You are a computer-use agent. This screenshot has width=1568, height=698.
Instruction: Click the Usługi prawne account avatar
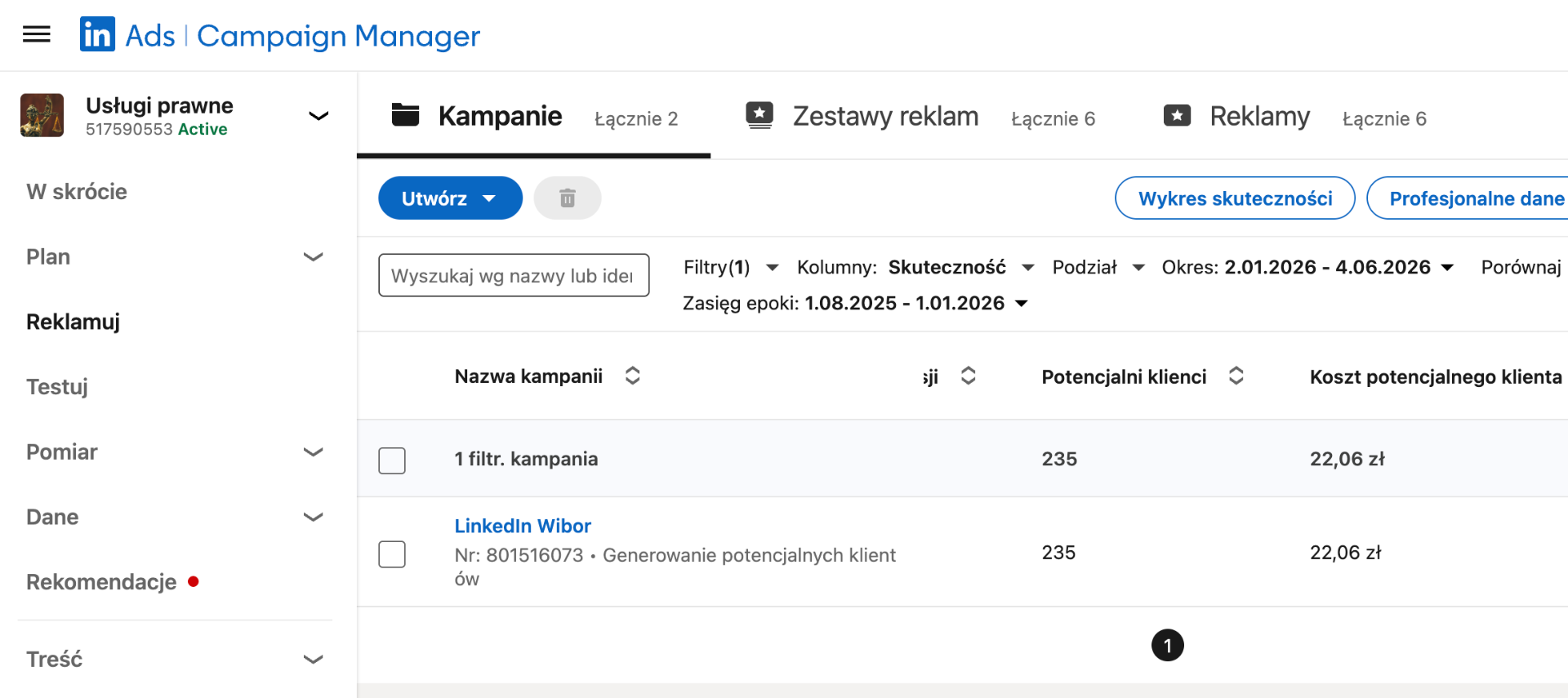coord(42,115)
